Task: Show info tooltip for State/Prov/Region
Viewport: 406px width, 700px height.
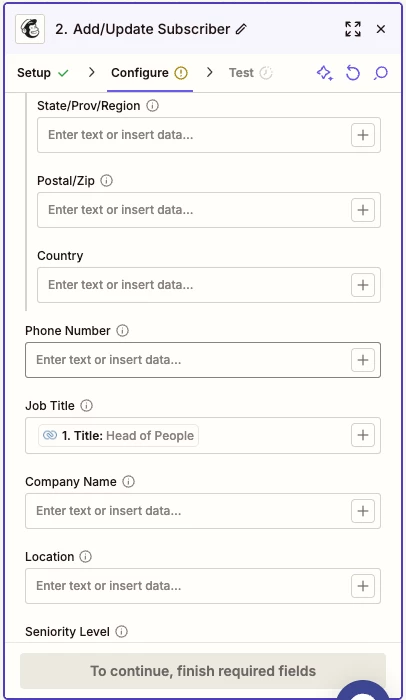Action: click(153, 106)
